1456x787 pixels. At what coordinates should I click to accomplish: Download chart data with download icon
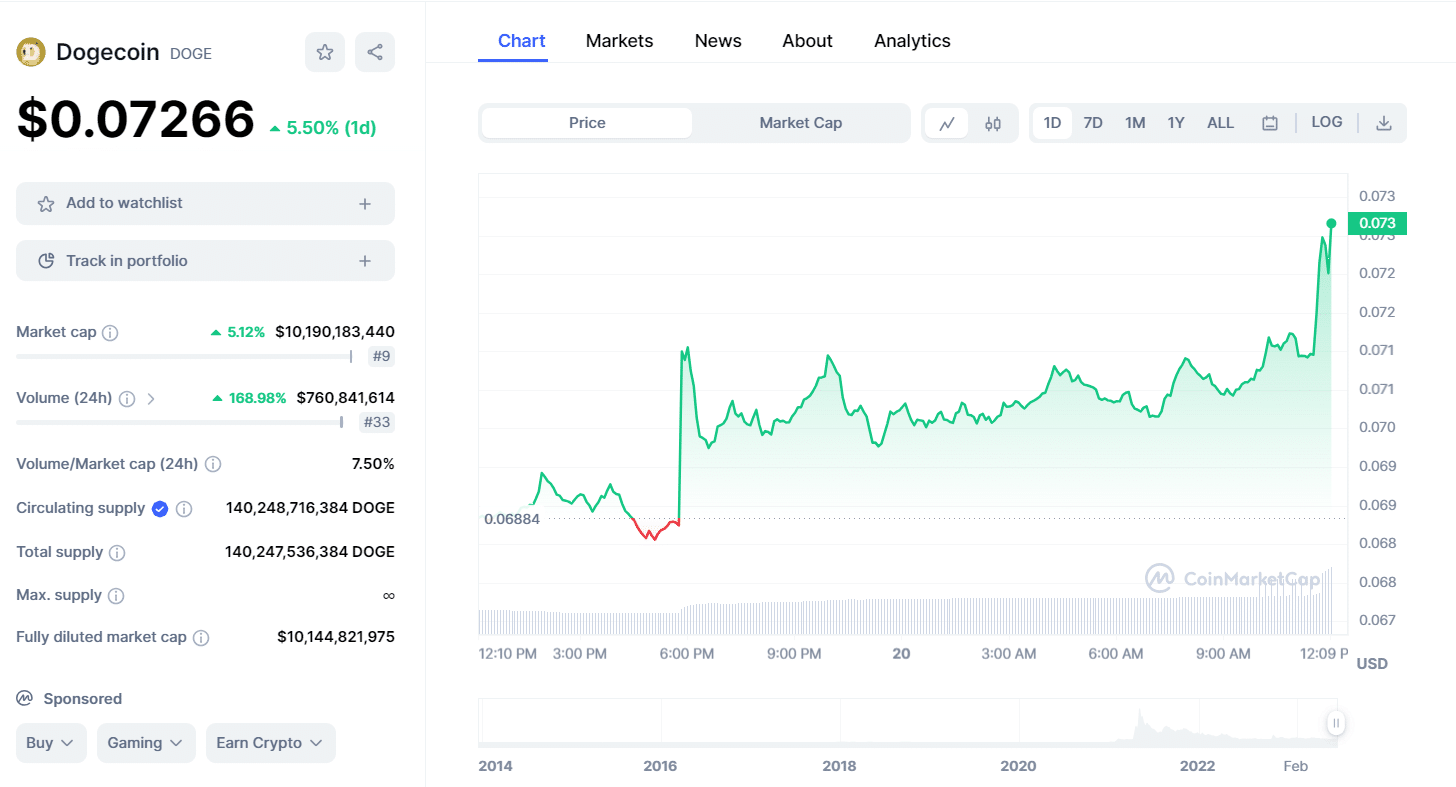coord(1384,123)
